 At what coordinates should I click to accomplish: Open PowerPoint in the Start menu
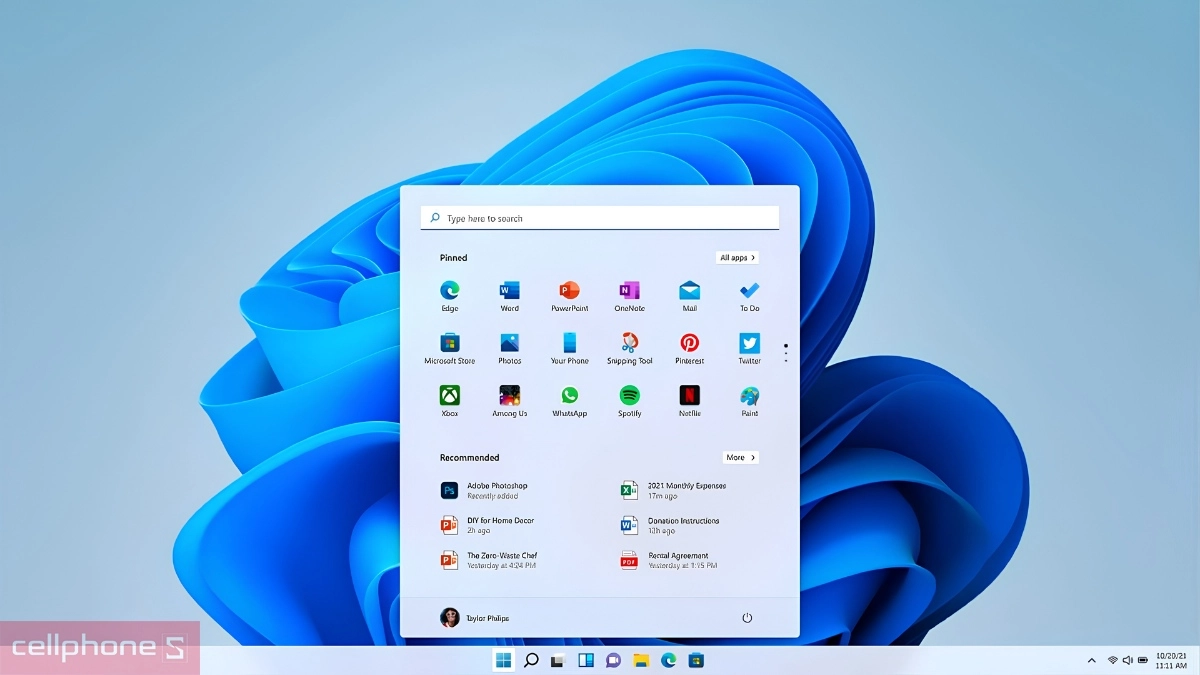pos(570,296)
